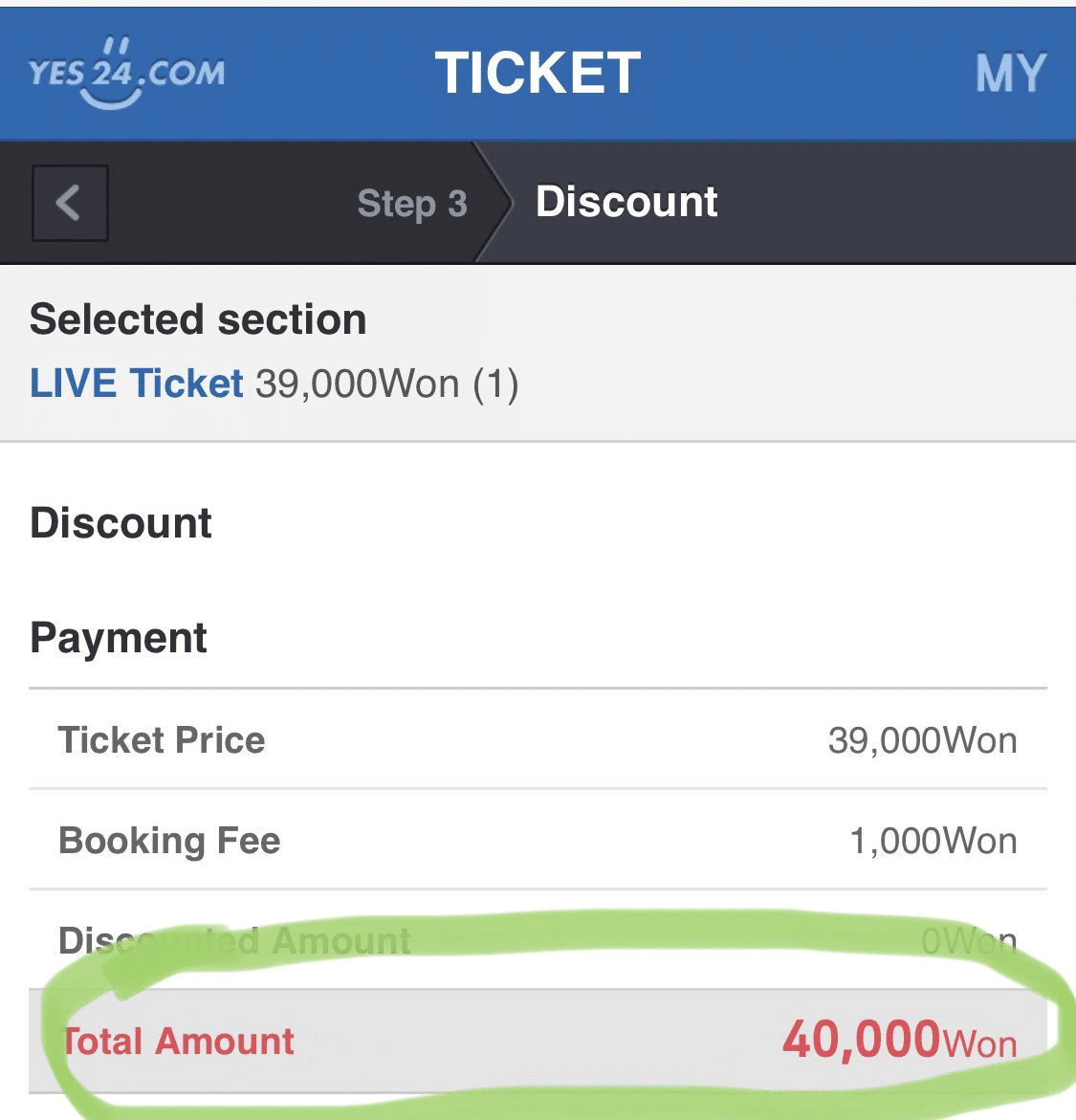Screen dimensions: 1076x1120
Task: Open the MY account menu
Action: click(1010, 74)
